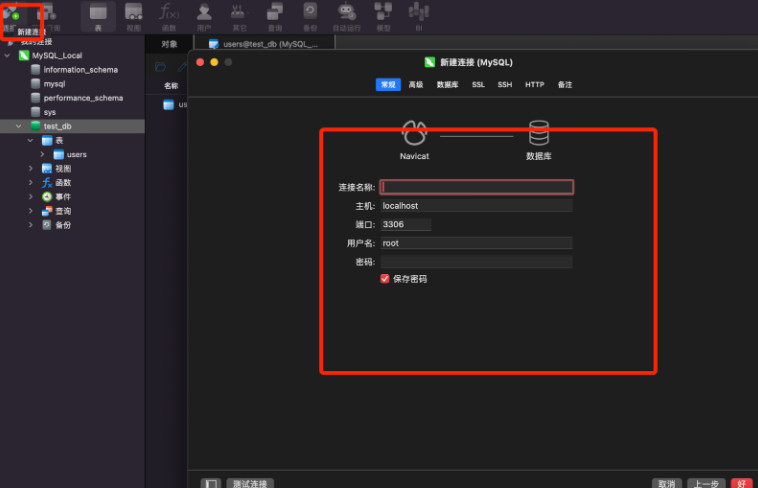
Task: Expand the 视图 (Views) node chevron
Action: click(x=30, y=168)
